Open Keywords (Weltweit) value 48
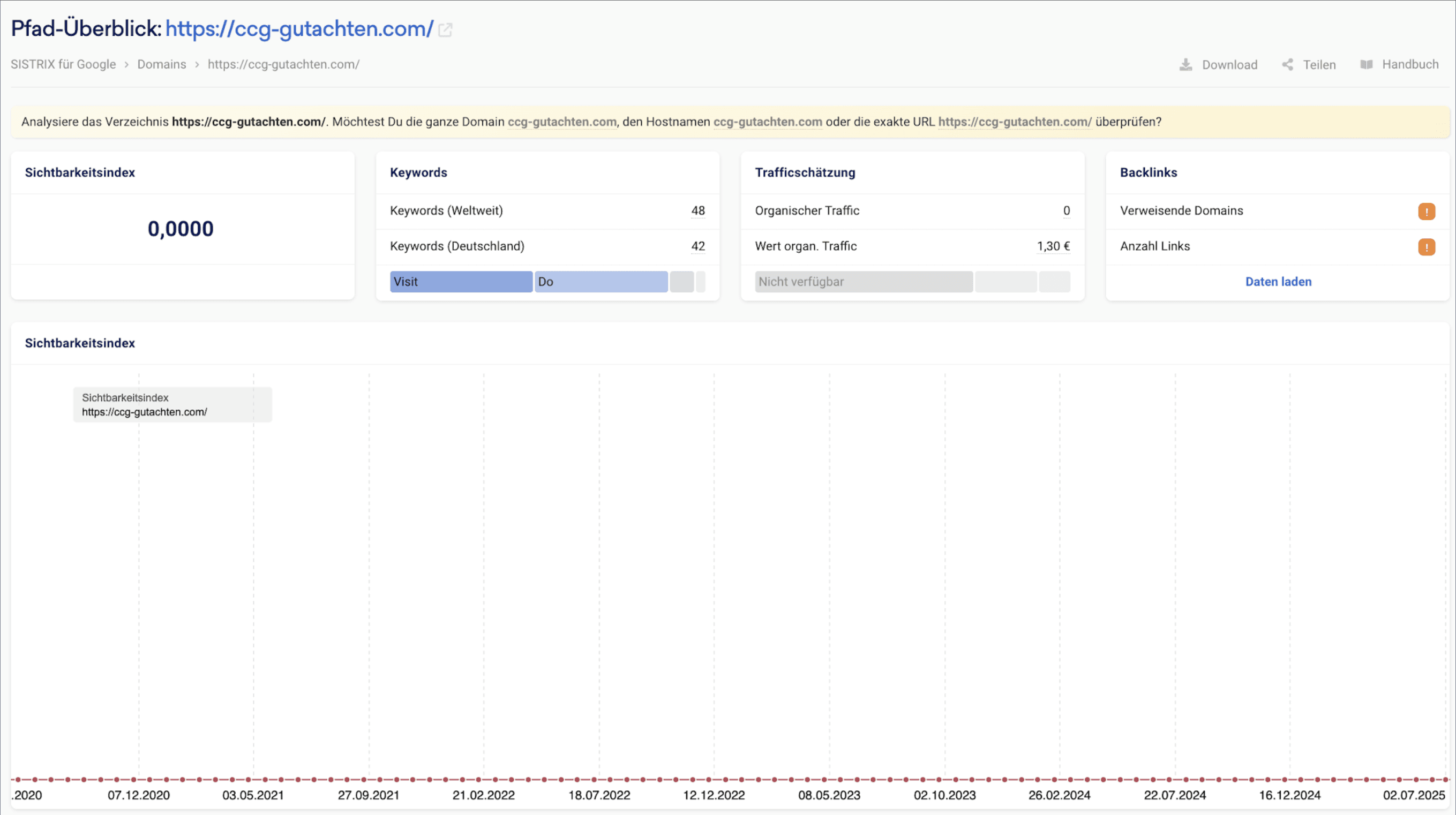The image size is (1456, 815). tap(697, 211)
